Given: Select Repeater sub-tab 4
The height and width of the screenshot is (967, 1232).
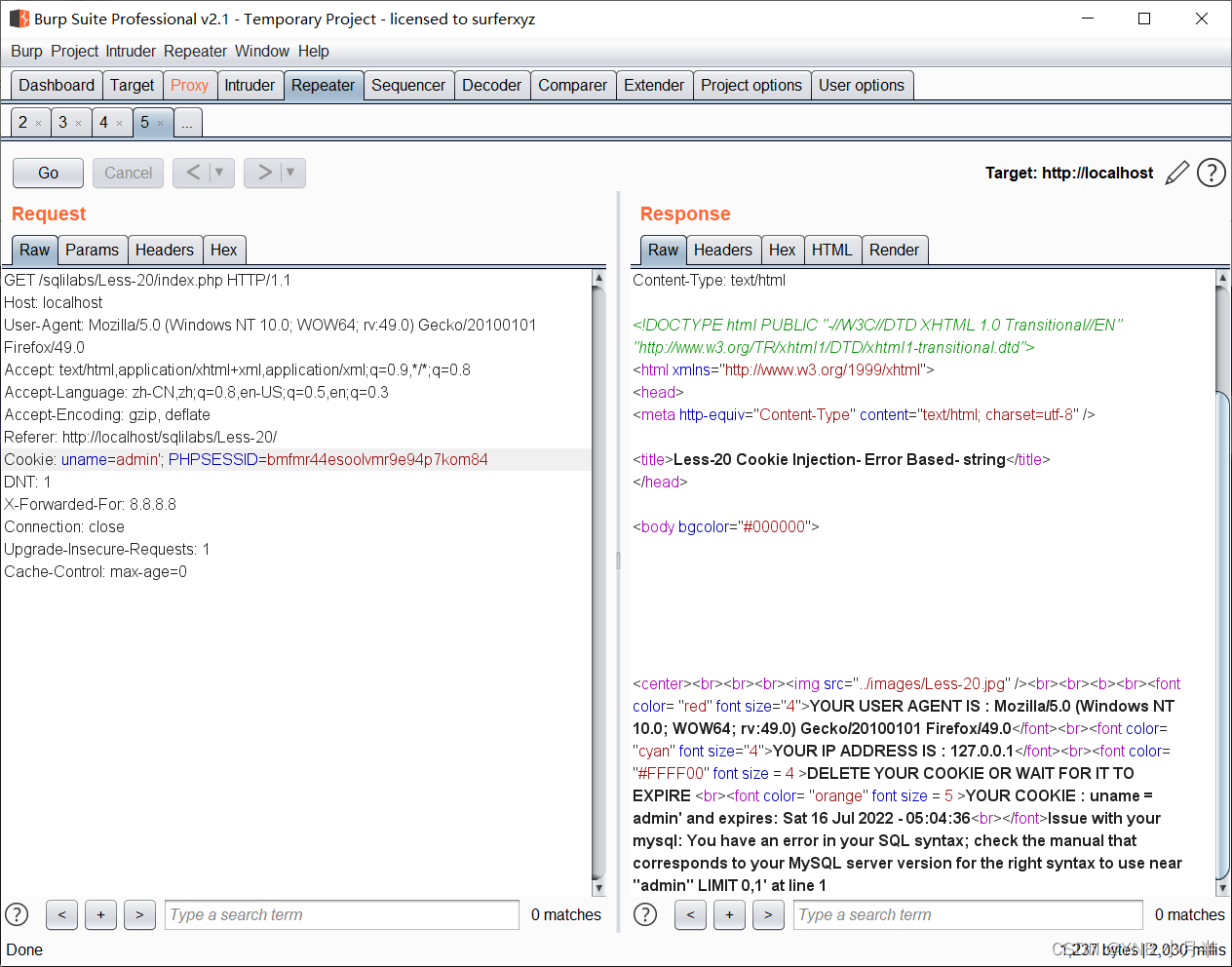Looking at the screenshot, I should coord(103,122).
